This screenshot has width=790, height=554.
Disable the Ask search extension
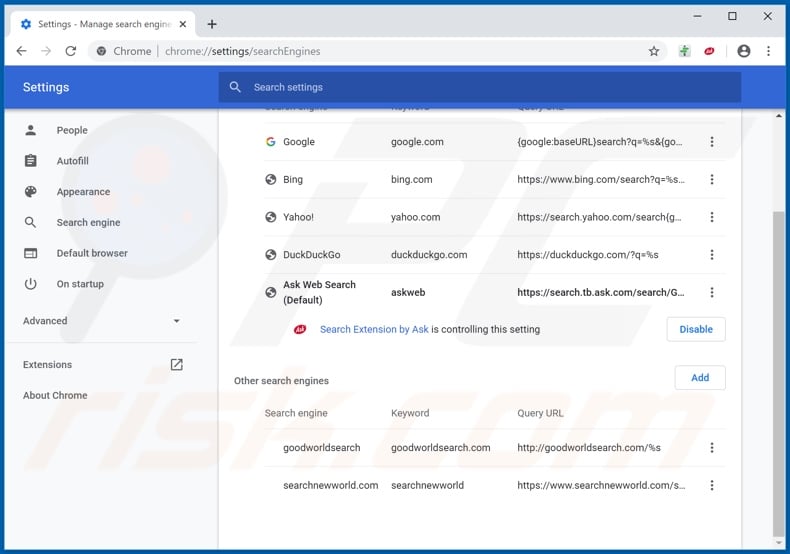(x=696, y=329)
